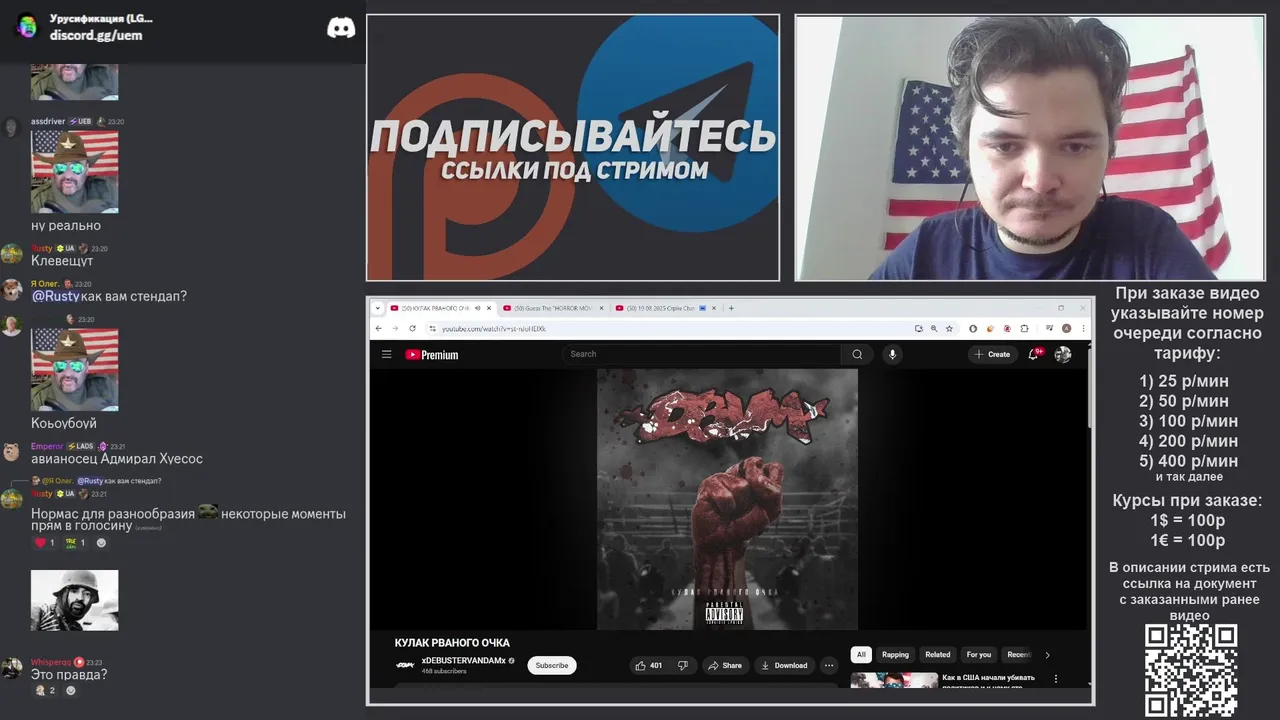
Task: Open the tab search dropdown arrow
Action: point(378,308)
